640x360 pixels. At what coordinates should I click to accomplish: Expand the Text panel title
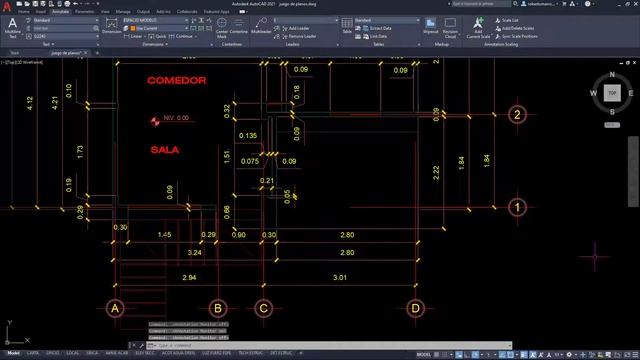click(48, 44)
